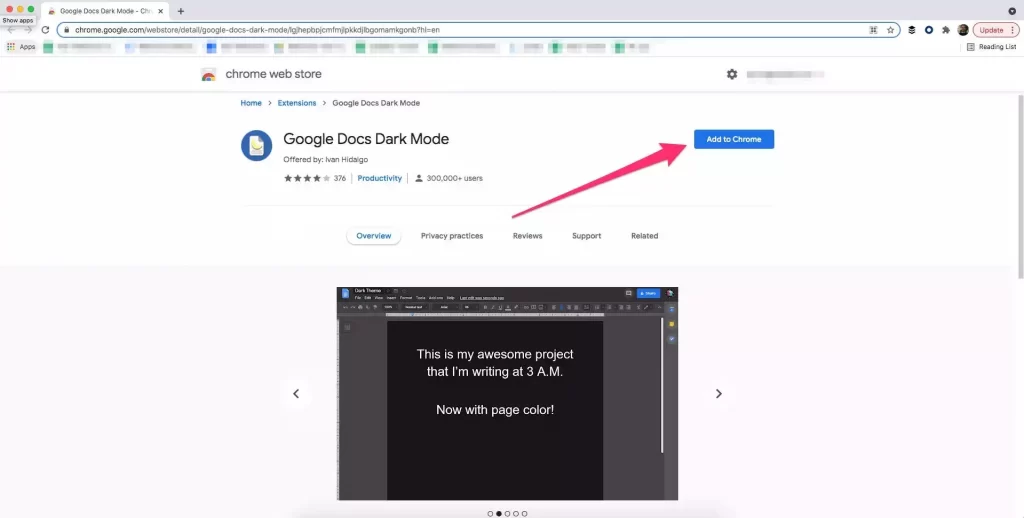Image resolution: width=1024 pixels, height=518 pixels.
Task: Click the blue ring extension icon
Action: click(x=929, y=30)
